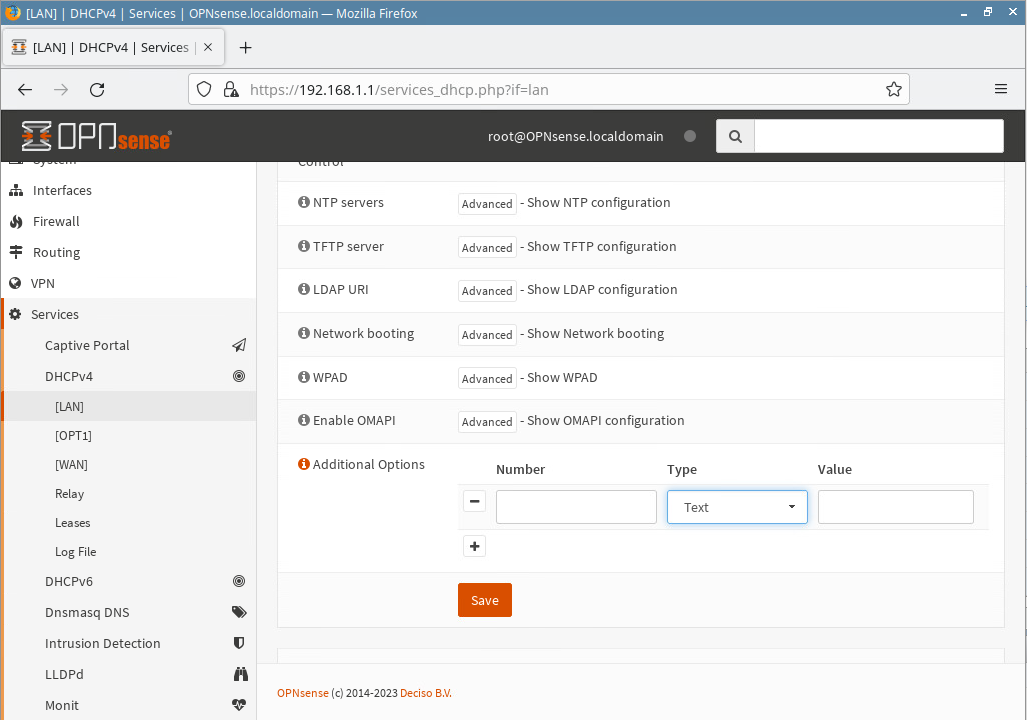The width and height of the screenshot is (1027, 720).
Task: Reload the page with the browser refresh icon
Action: (x=97, y=89)
